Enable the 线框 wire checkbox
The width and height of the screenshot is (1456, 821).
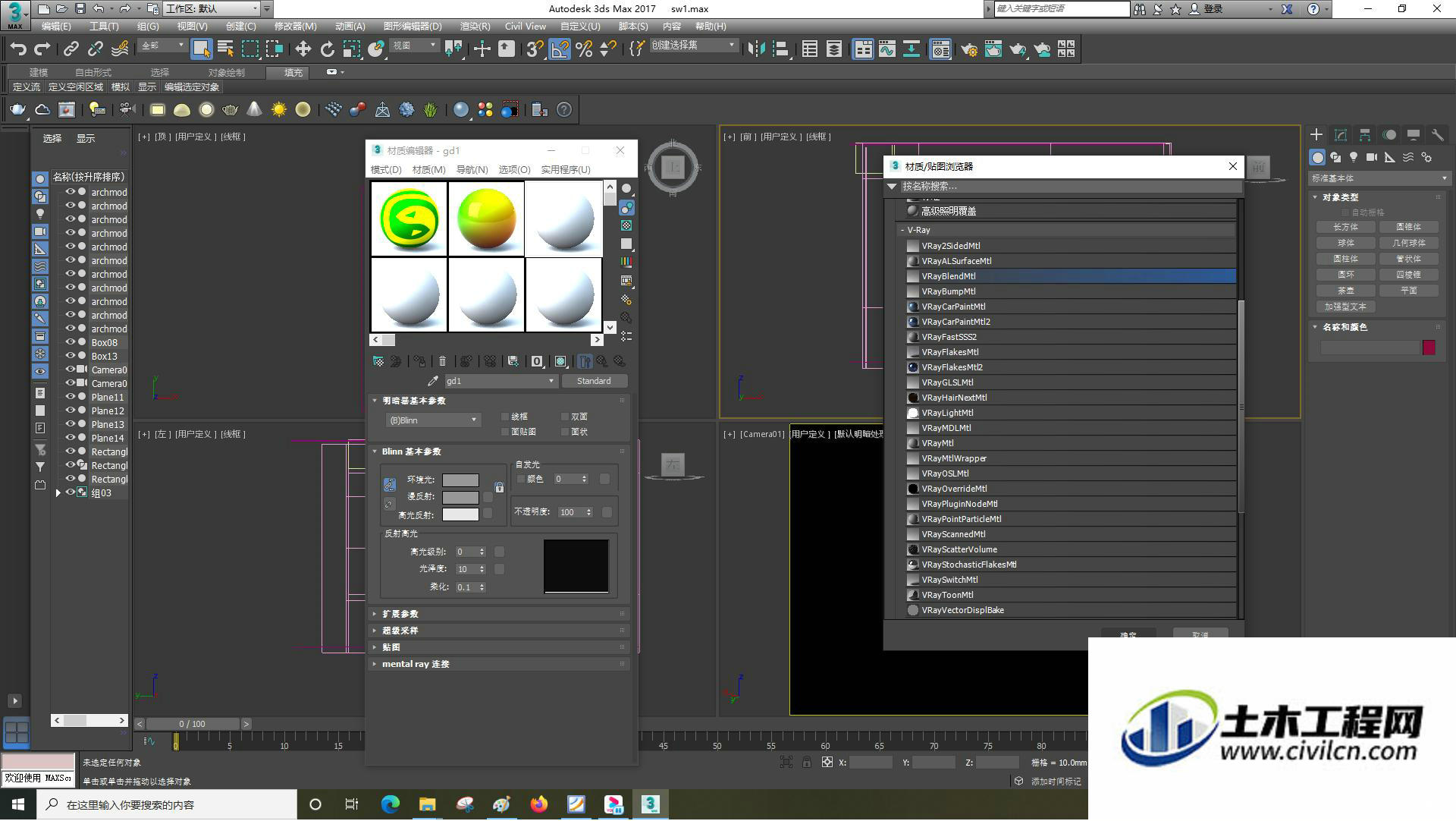click(505, 417)
